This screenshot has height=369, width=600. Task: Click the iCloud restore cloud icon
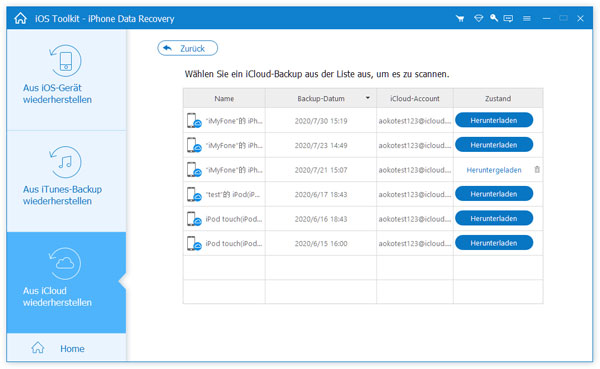pos(65,263)
